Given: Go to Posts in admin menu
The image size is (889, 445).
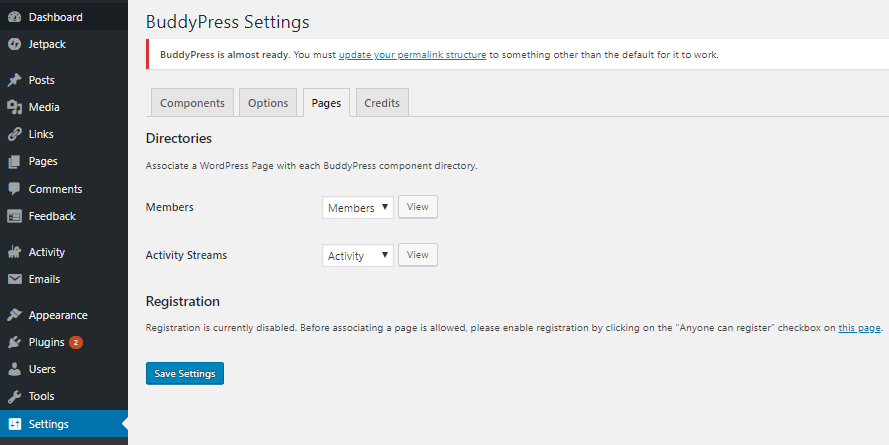Looking at the screenshot, I should tap(41, 80).
